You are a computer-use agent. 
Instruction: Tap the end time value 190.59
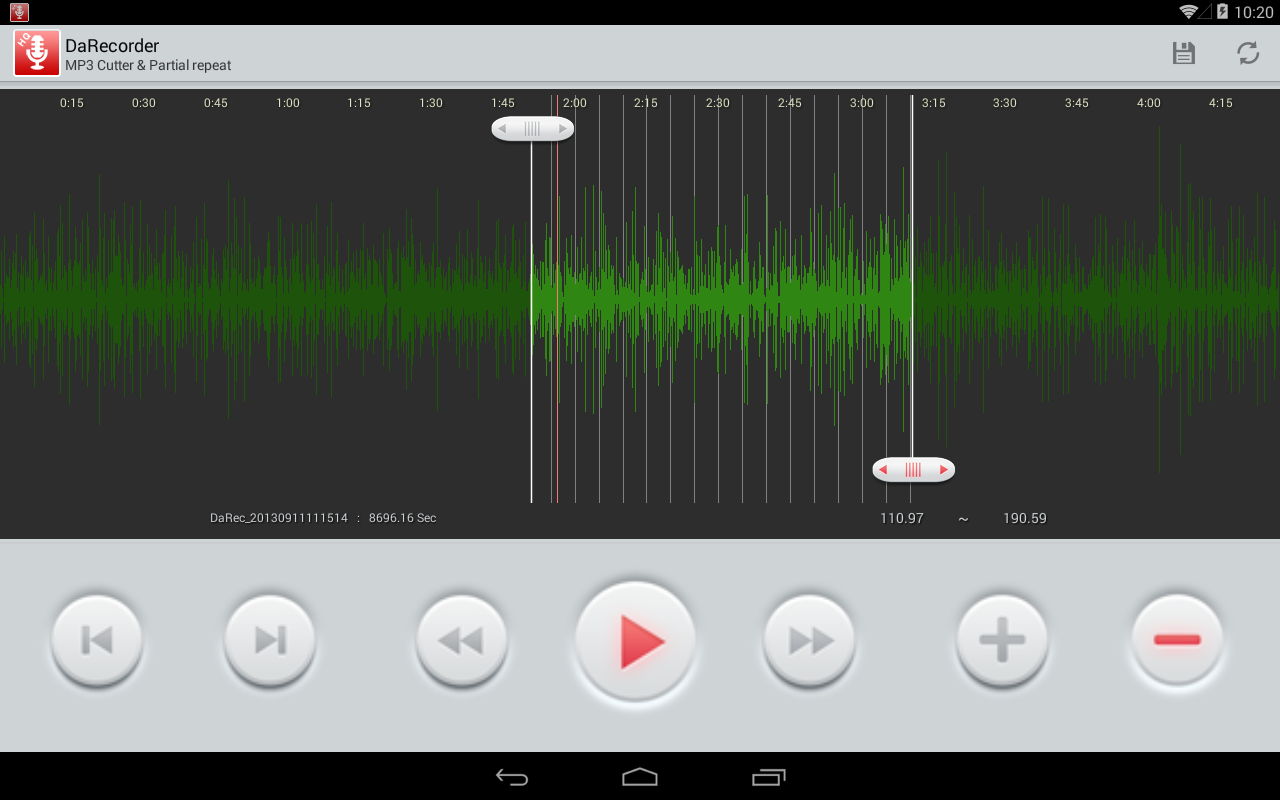tap(1025, 518)
